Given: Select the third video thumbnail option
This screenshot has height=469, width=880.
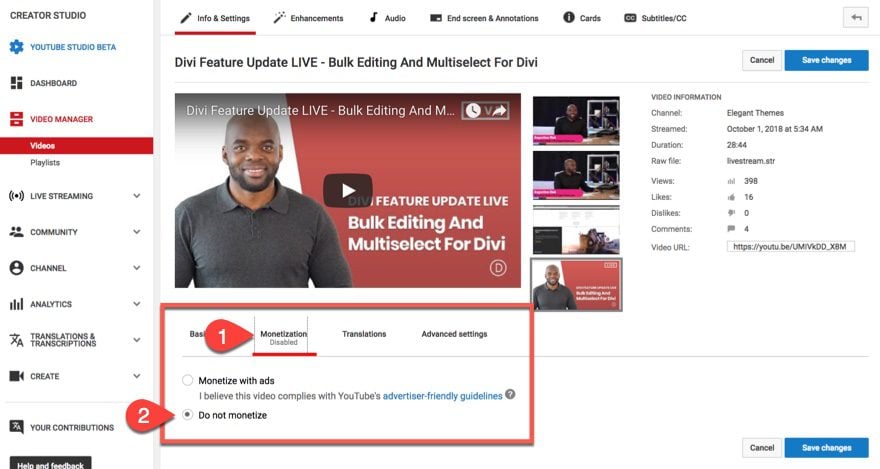Looking at the screenshot, I should click(576, 229).
